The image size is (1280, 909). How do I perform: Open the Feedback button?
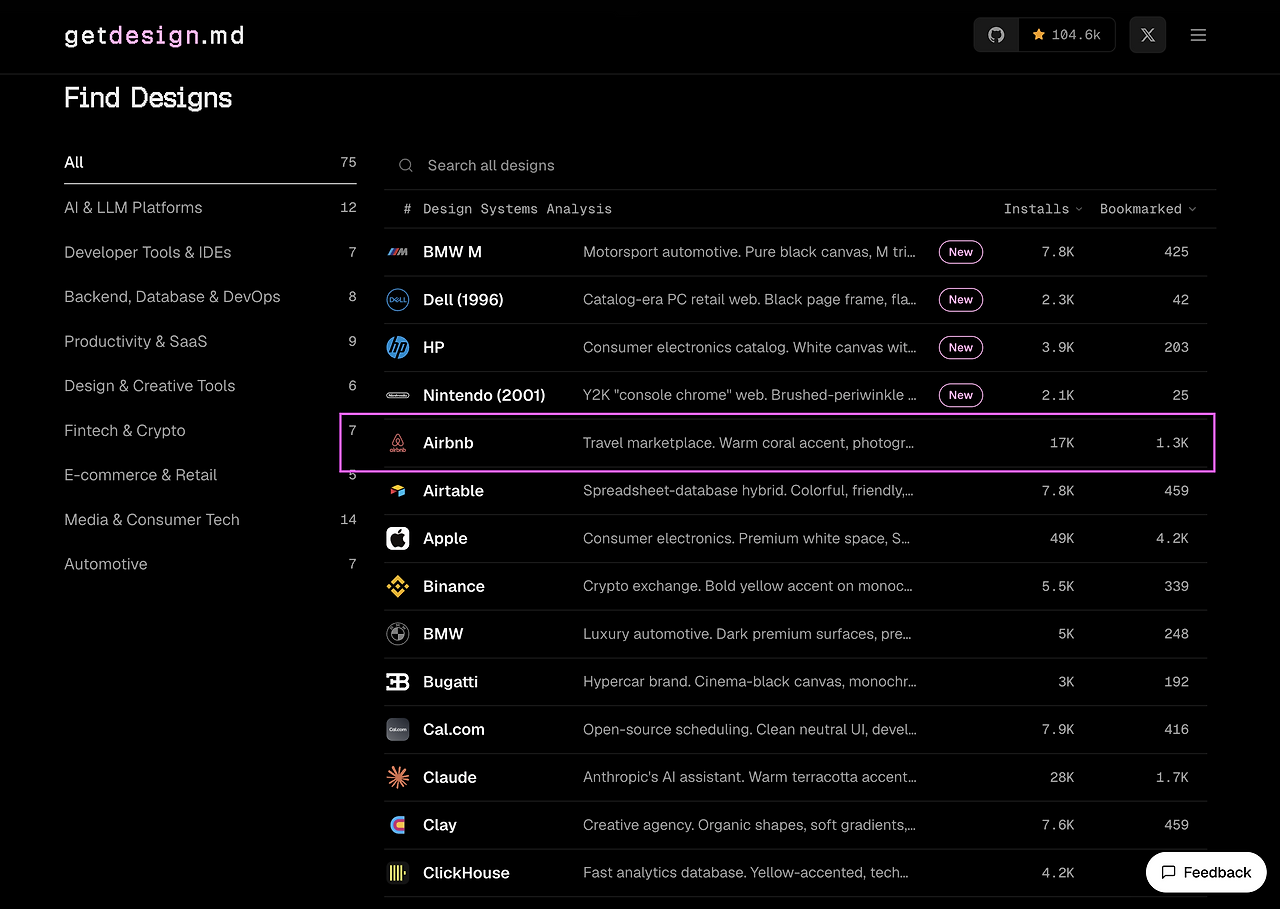(1206, 872)
